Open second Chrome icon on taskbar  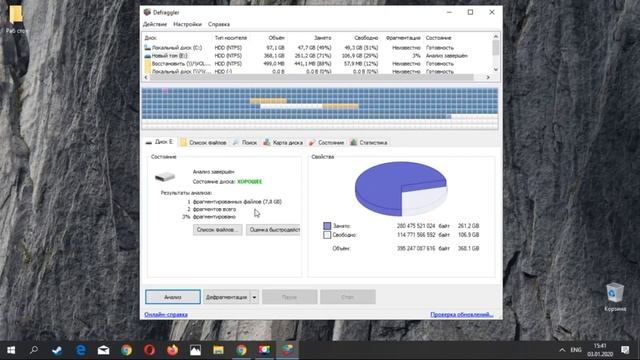(x=241, y=350)
